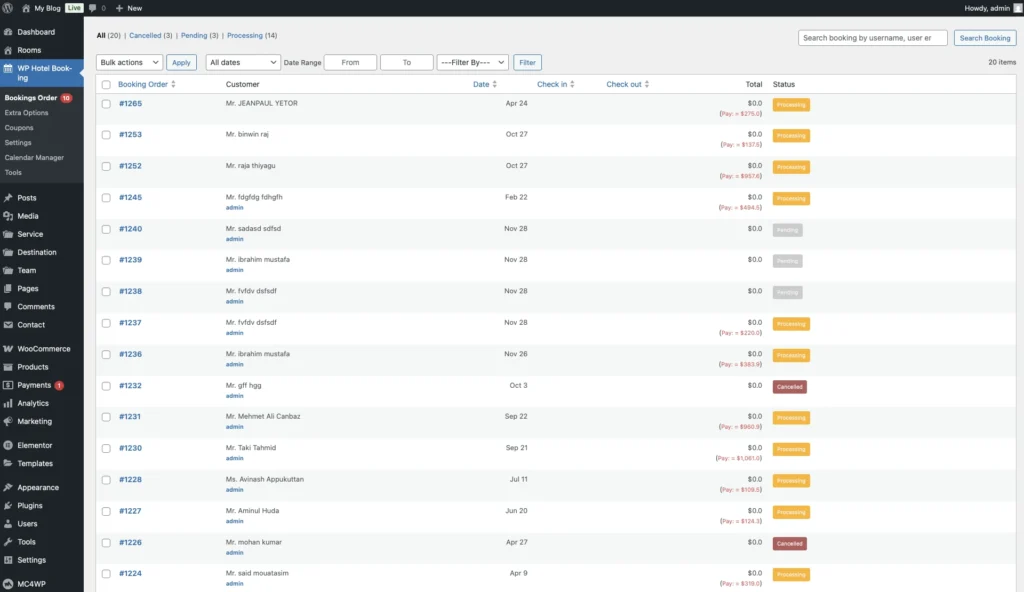
Task: Click the Plugins icon in sidebar
Action: click(x=9, y=506)
